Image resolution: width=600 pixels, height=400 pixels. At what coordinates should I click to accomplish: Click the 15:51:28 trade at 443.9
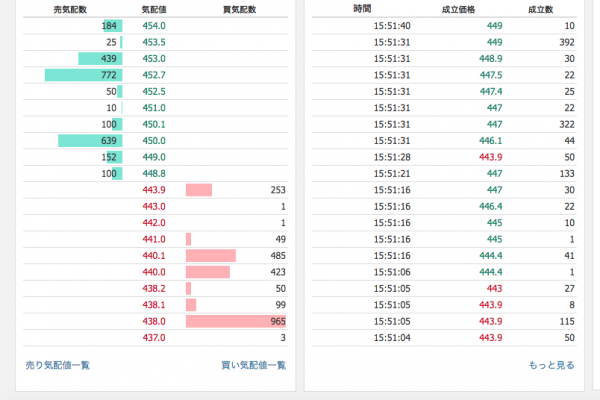point(444,157)
